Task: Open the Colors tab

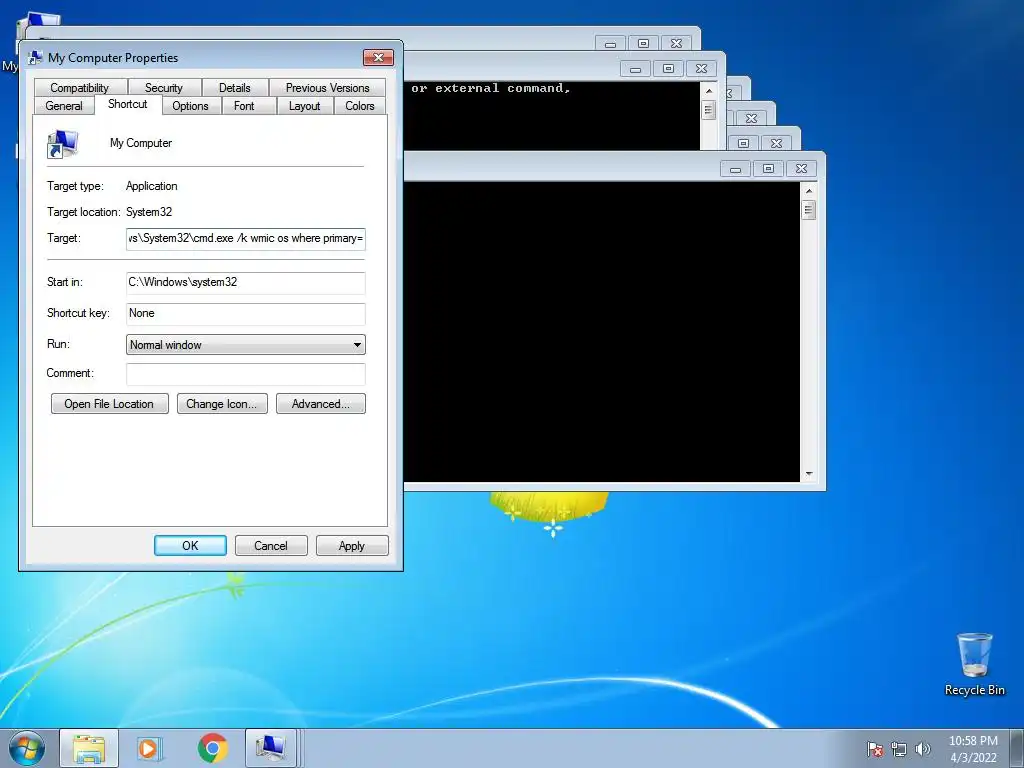Action: point(360,106)
